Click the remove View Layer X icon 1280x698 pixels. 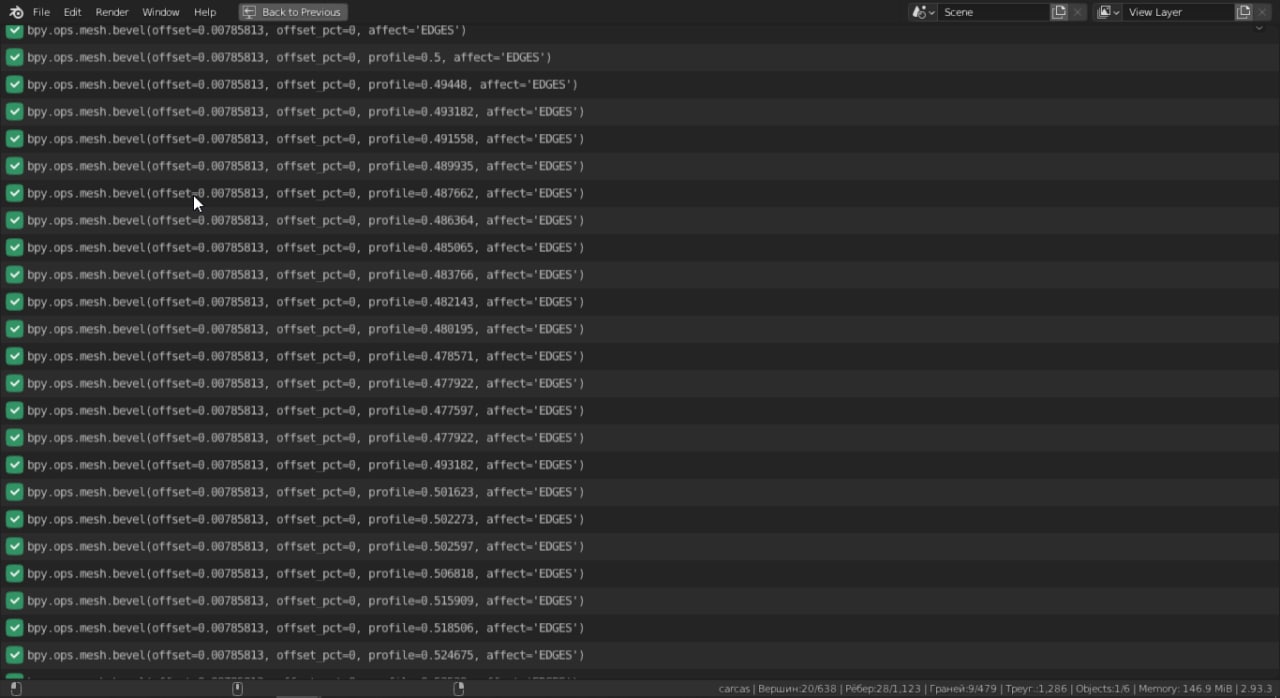(1262, 12)
